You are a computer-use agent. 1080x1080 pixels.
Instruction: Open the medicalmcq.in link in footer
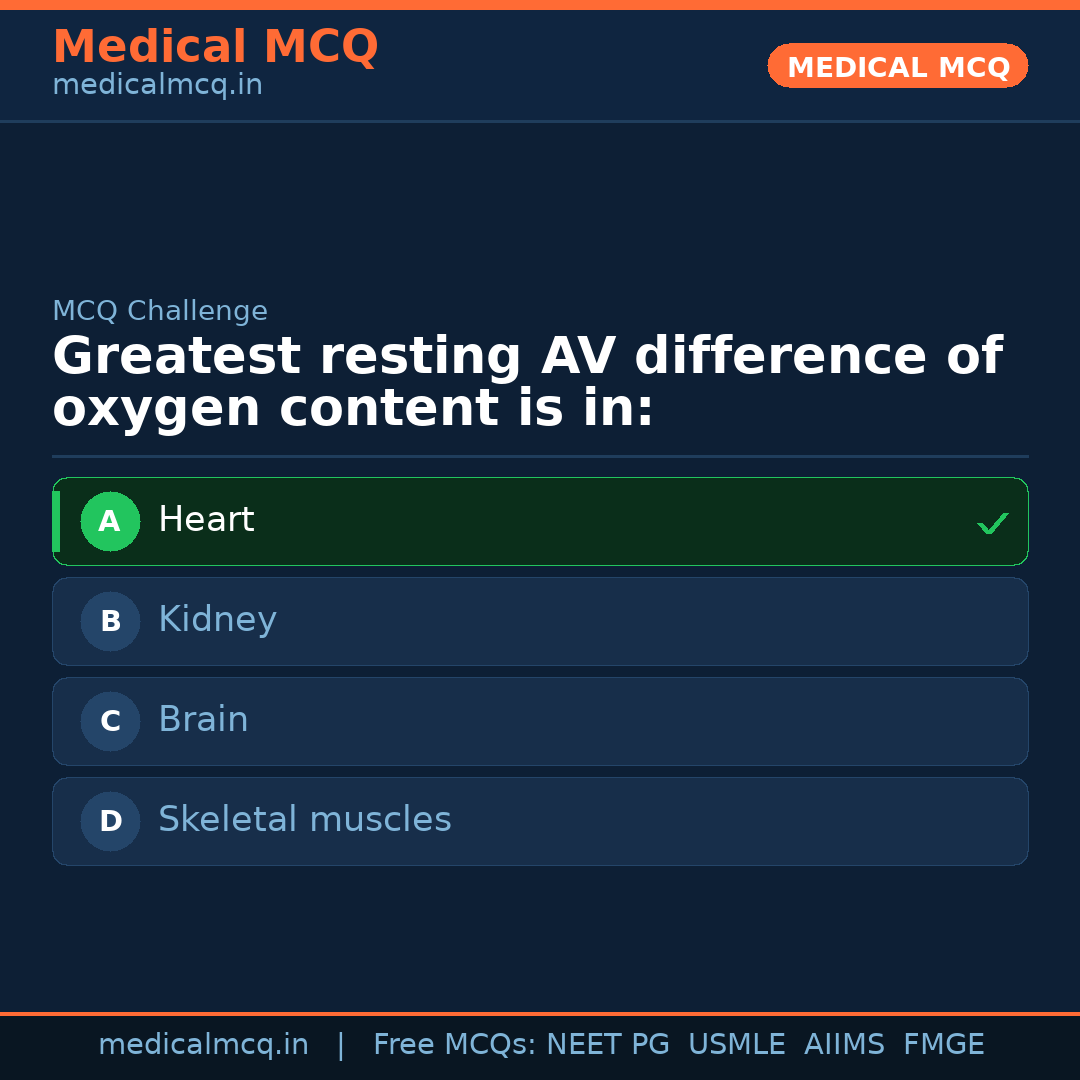pos(204,1044)
